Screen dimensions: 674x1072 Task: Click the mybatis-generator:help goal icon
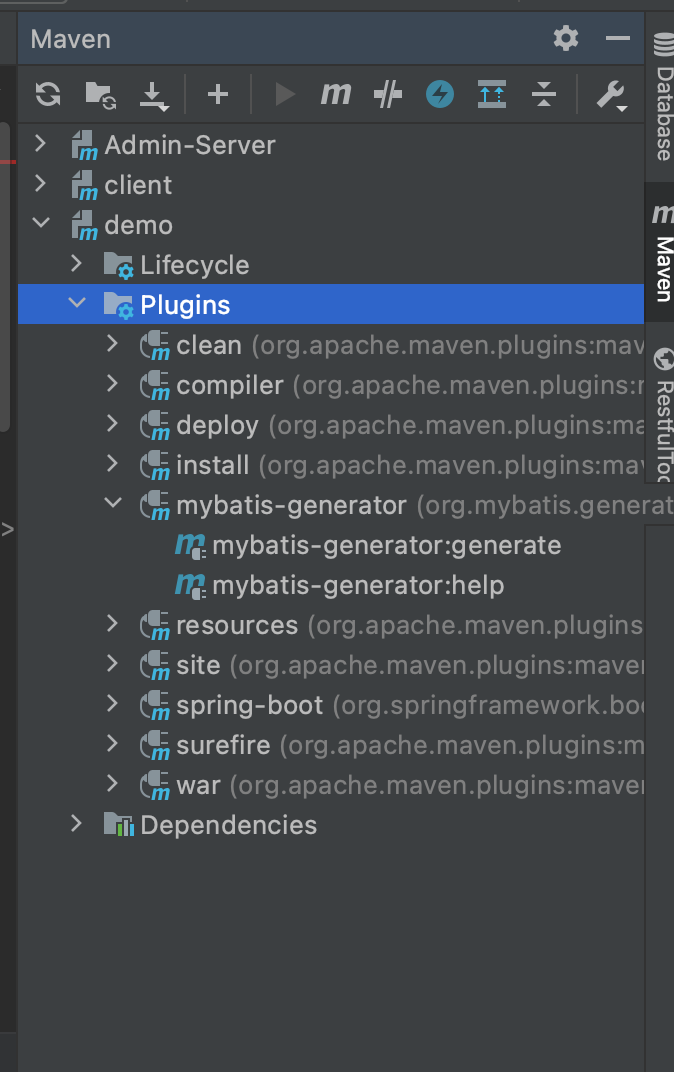[x=190, y=586]
